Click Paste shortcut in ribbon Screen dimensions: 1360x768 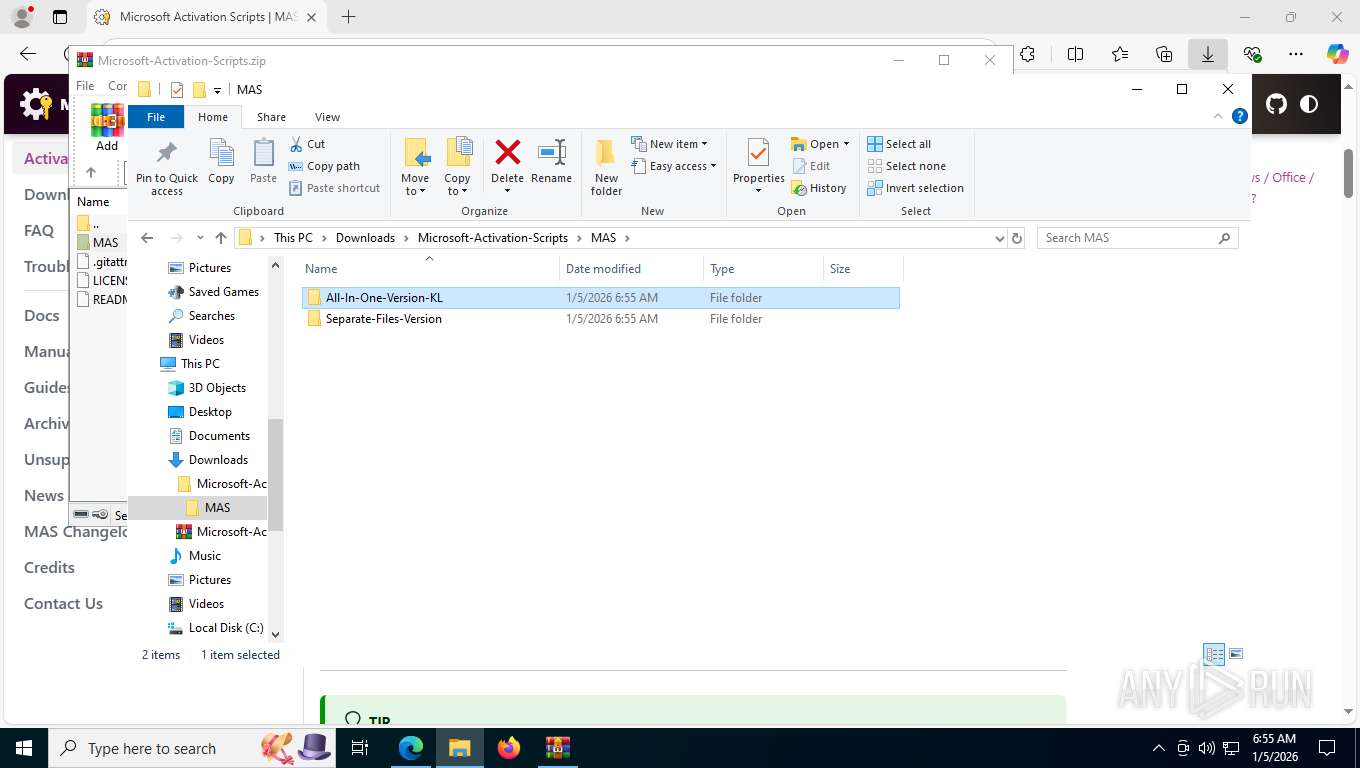[335, 188]
